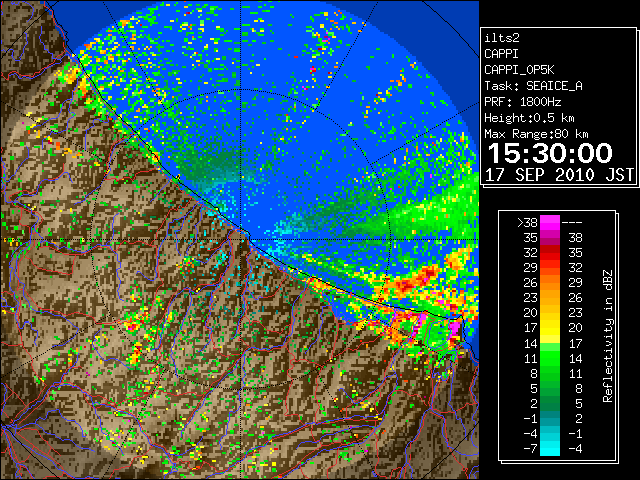Click the 15:30:00 timestamp
The width and height of the screenshot is (640, 480).
pos(550,153)
